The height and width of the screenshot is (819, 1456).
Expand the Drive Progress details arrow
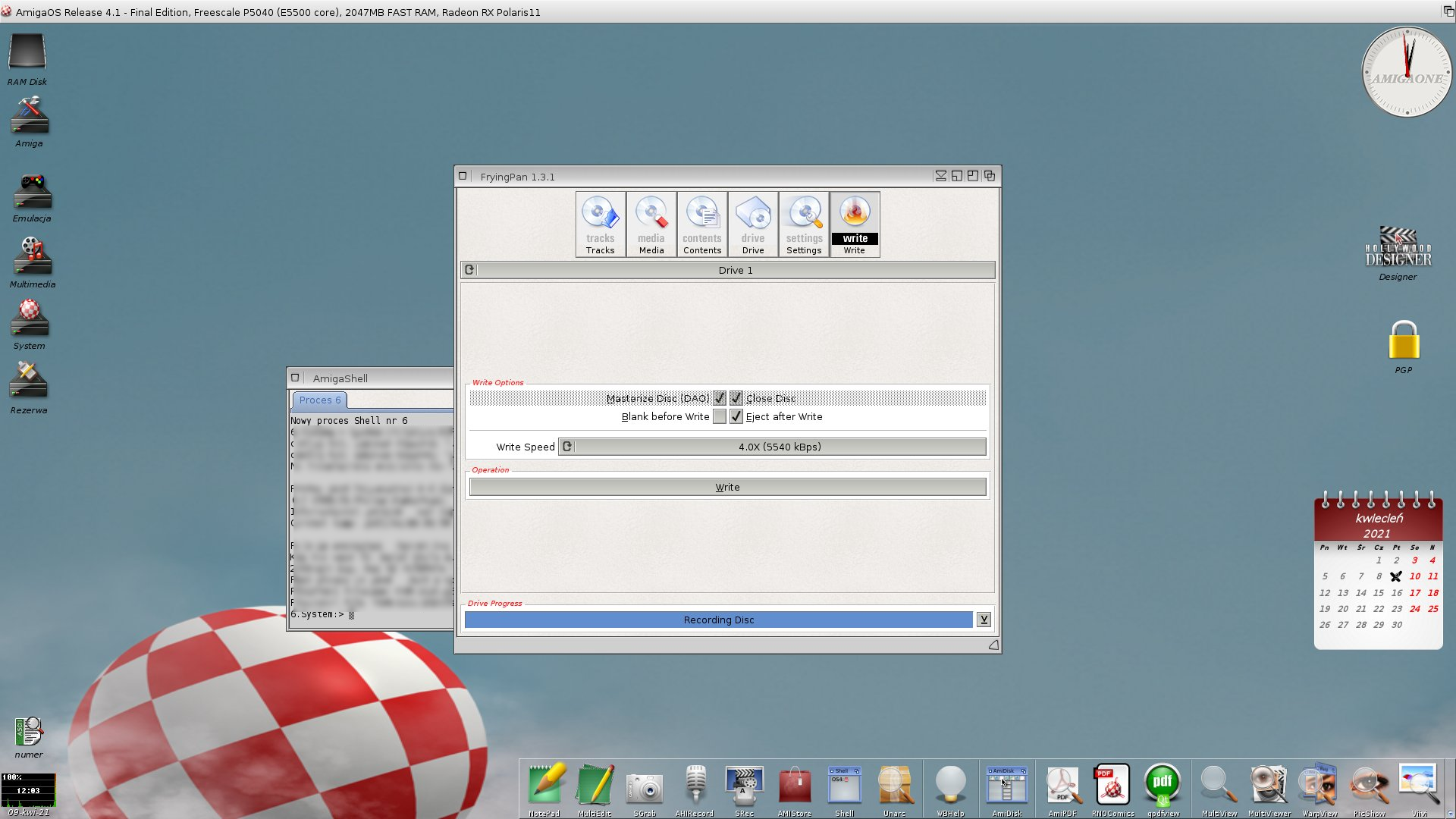point(984,620)
